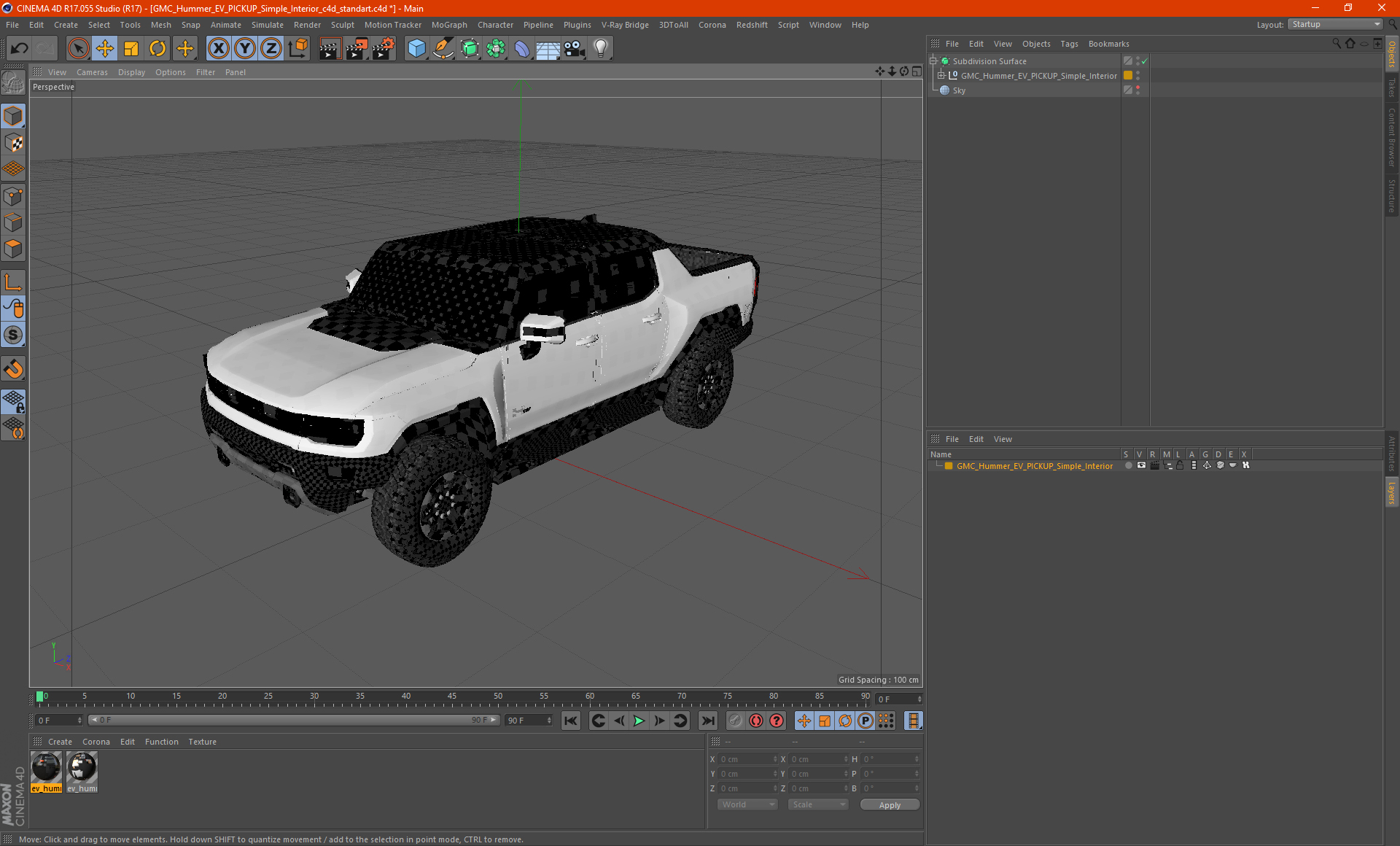Toggle Snap enable button
This screenshot has height=846, width=1400.
[13, 369]
